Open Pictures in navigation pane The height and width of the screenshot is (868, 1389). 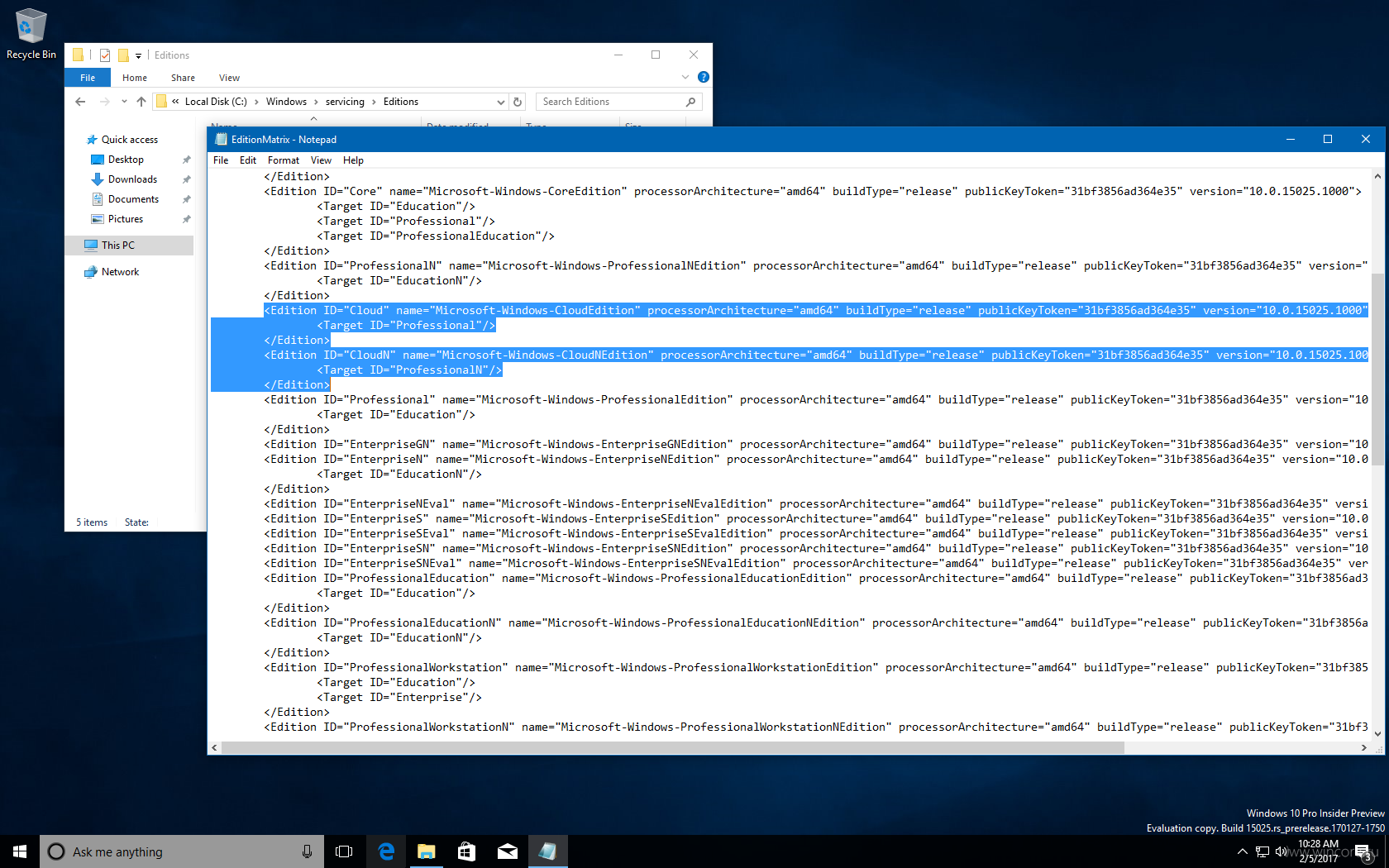(126, 219)
